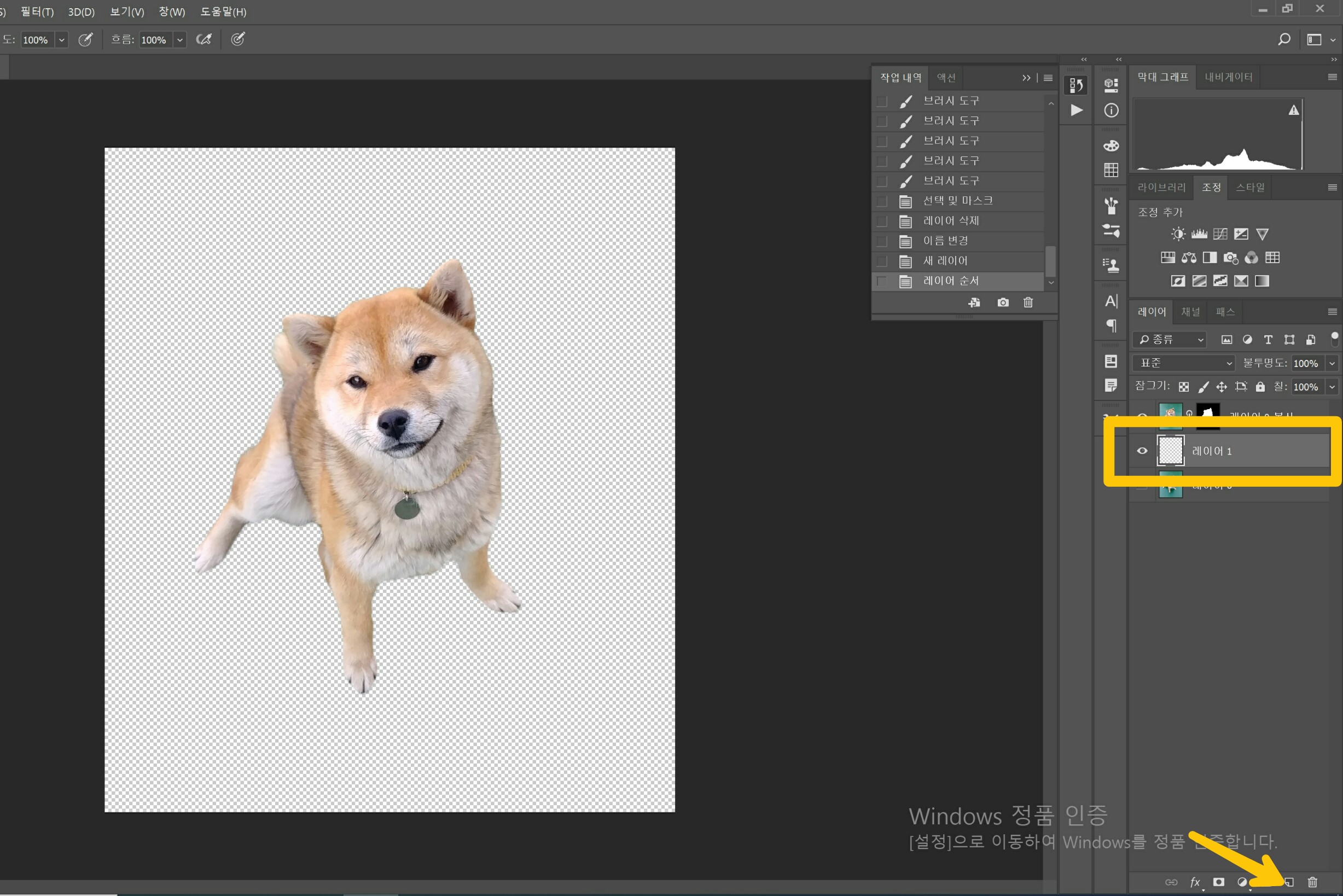Click the 레이어 1 thumbnail
Viewport: 1343px width, 896px height.
tap(1170, 451)
